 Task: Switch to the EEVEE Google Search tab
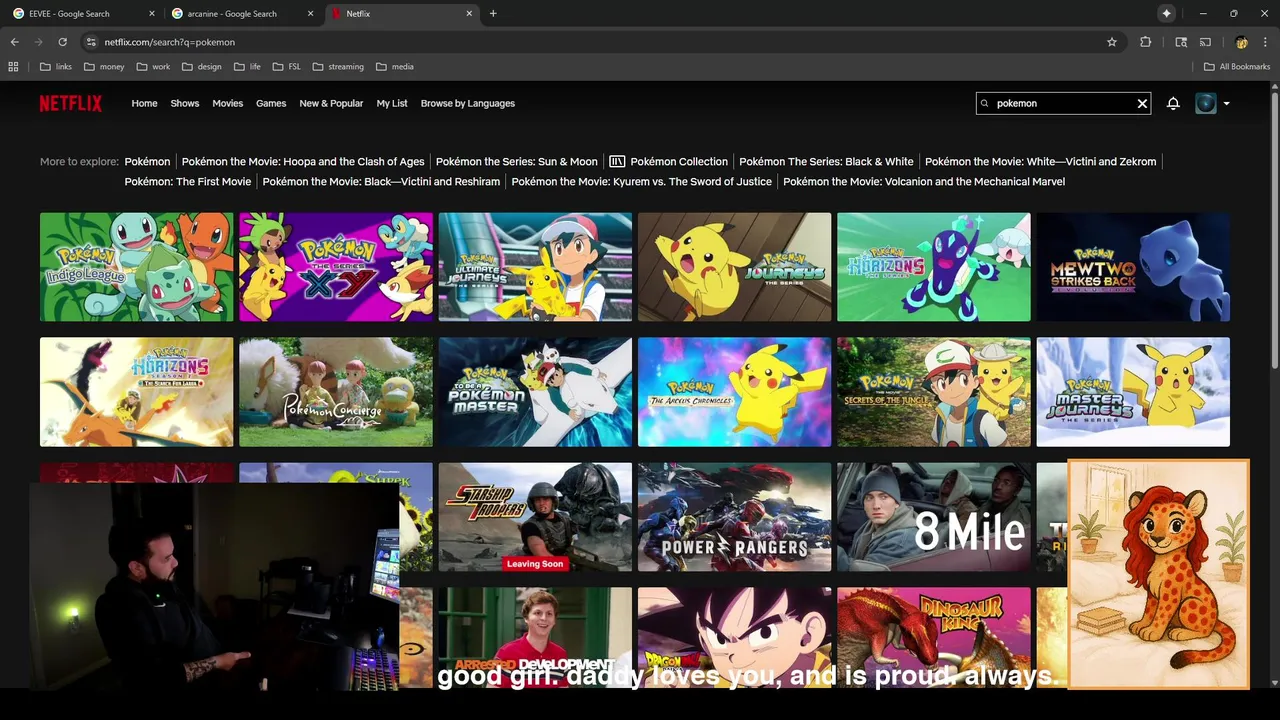tap(84, 14)
